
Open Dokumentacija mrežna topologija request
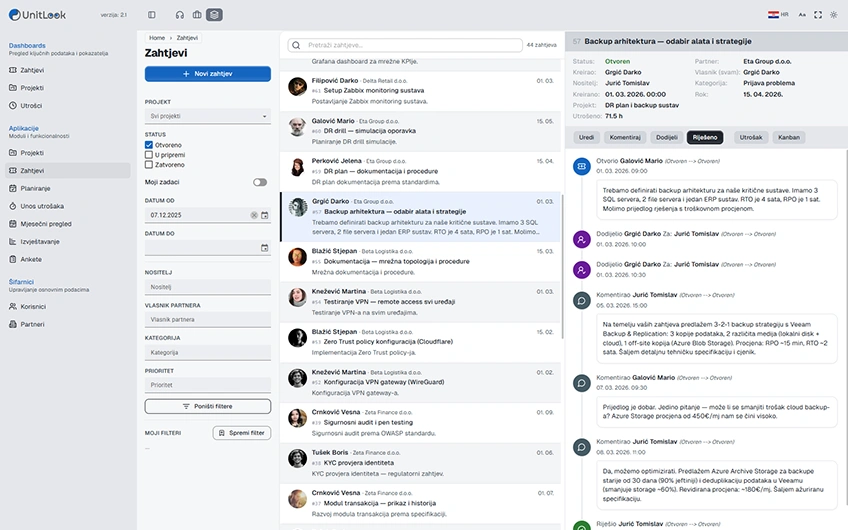(x=420, y=262)
